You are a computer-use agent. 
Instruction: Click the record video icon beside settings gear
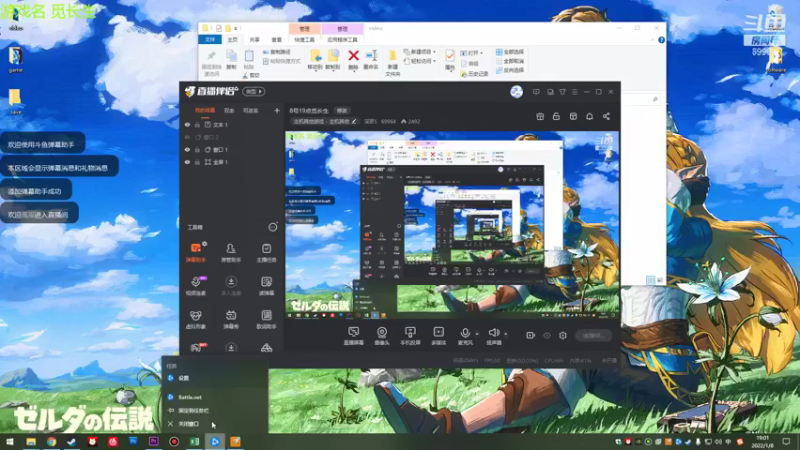point(531,335)
